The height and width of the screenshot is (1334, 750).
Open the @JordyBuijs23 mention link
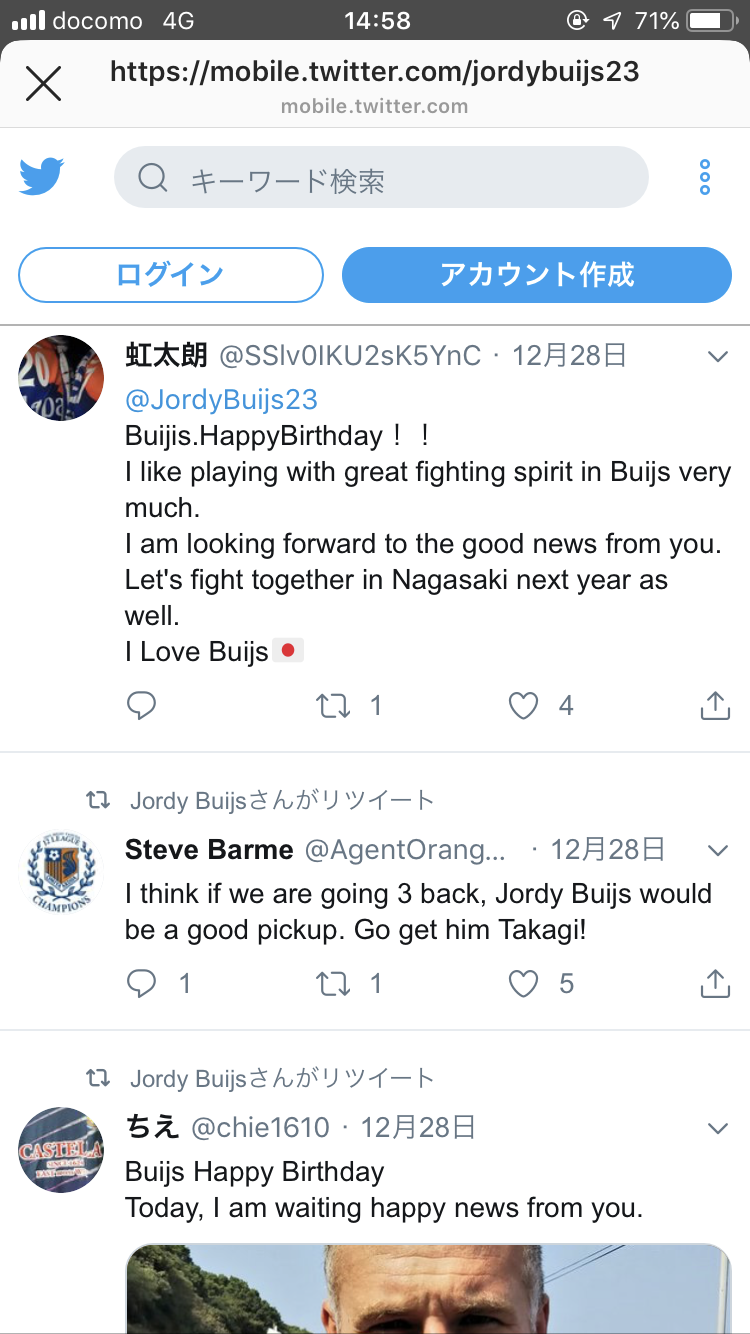point(221,400)
